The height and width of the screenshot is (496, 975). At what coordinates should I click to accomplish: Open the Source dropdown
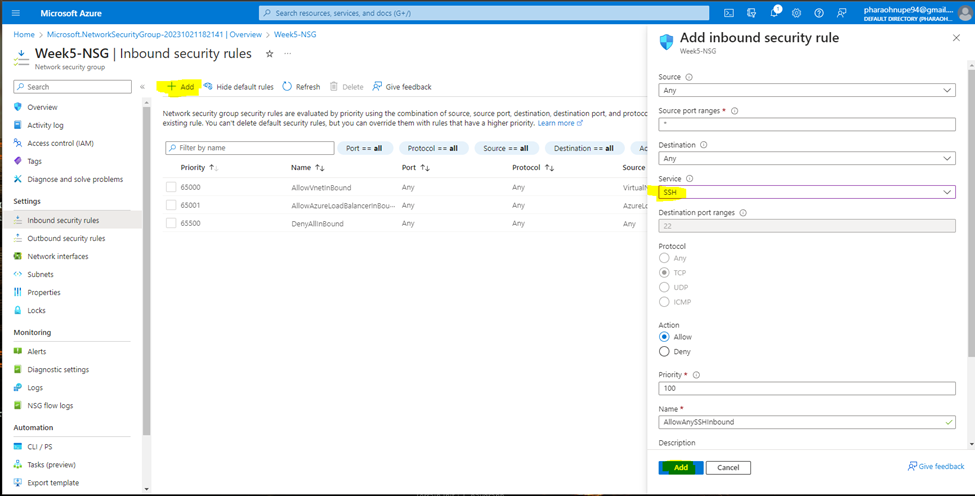pyautogui.click(x=806, y=90)
